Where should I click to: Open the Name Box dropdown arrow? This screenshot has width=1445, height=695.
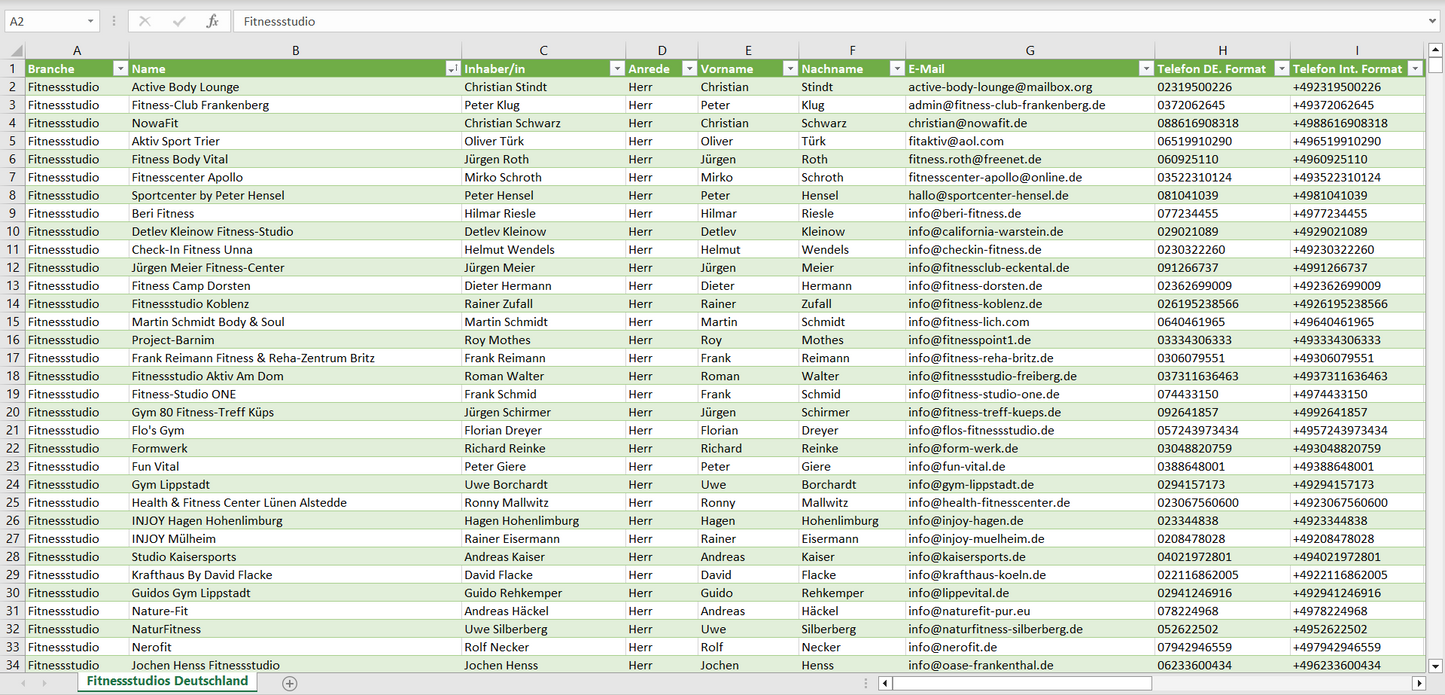pyautogui.click(x=90, y=21)
